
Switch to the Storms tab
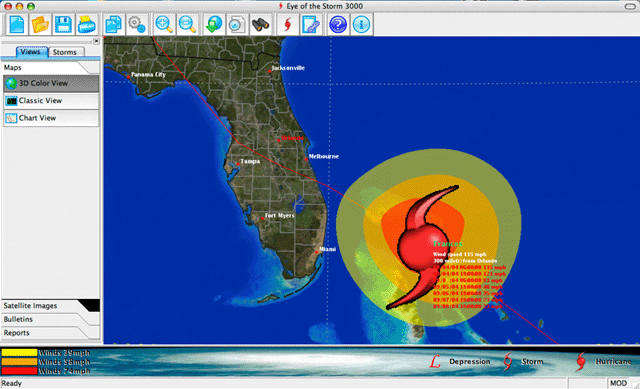[65, 52]
